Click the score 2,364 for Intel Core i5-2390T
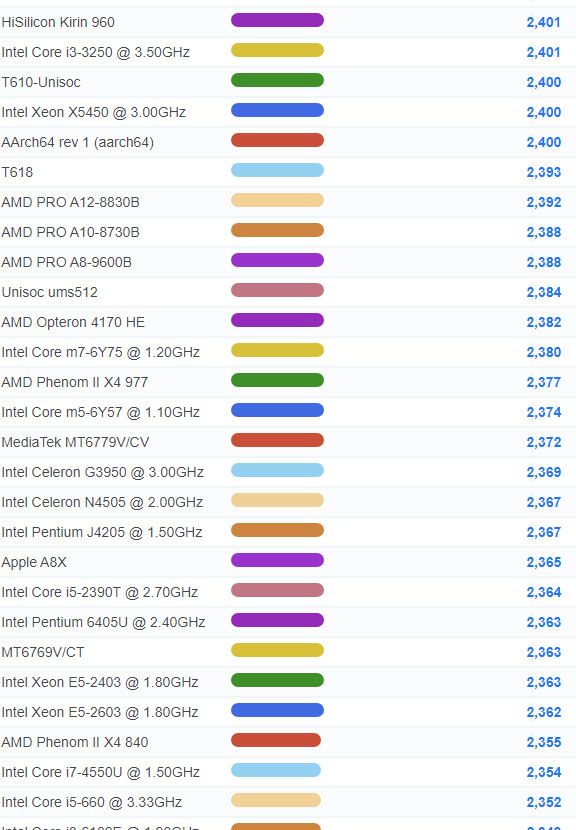576x830 pixels. point(544,592)
